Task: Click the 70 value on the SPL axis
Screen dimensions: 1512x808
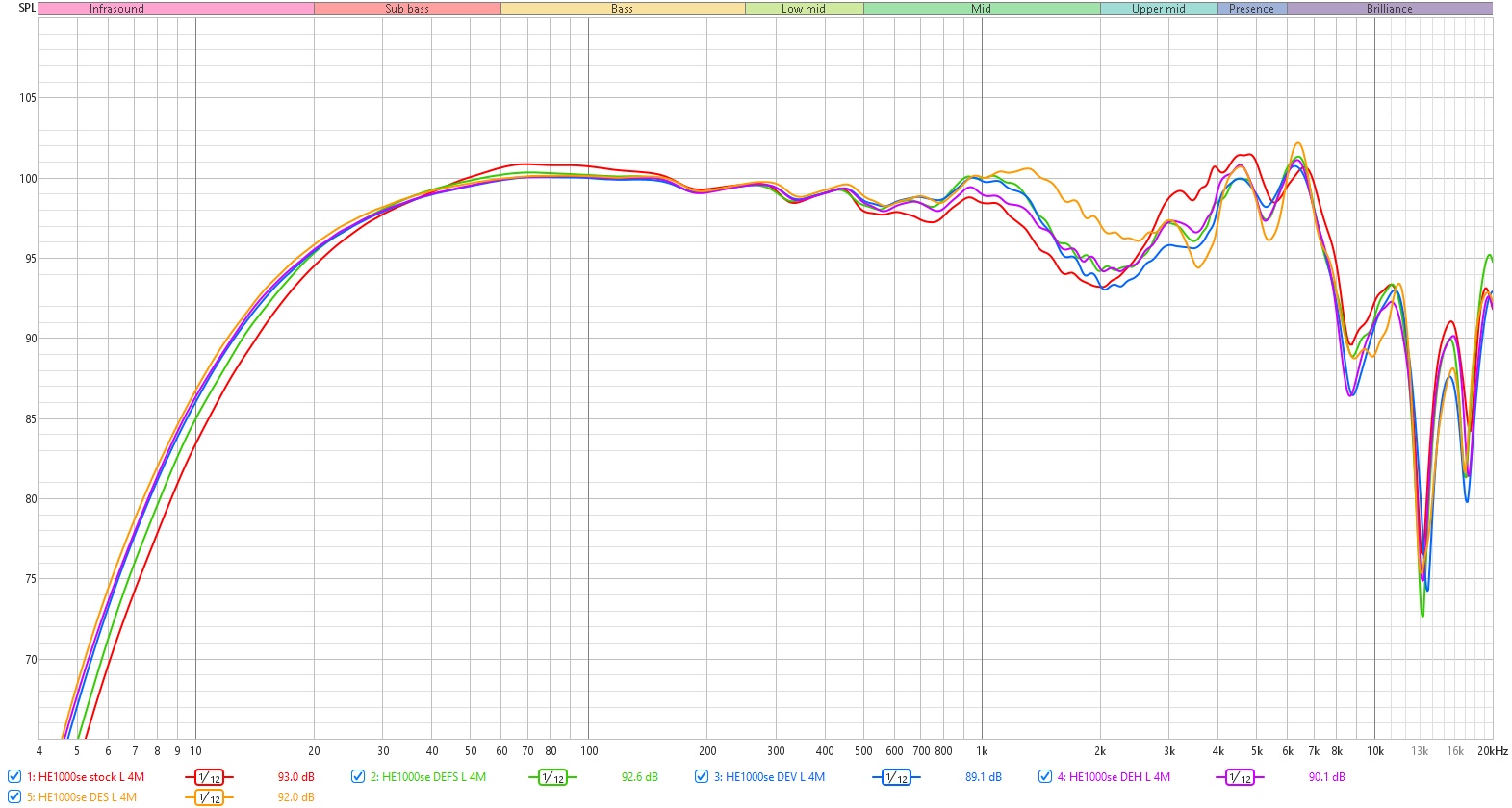Action: [x=31, y=660]
